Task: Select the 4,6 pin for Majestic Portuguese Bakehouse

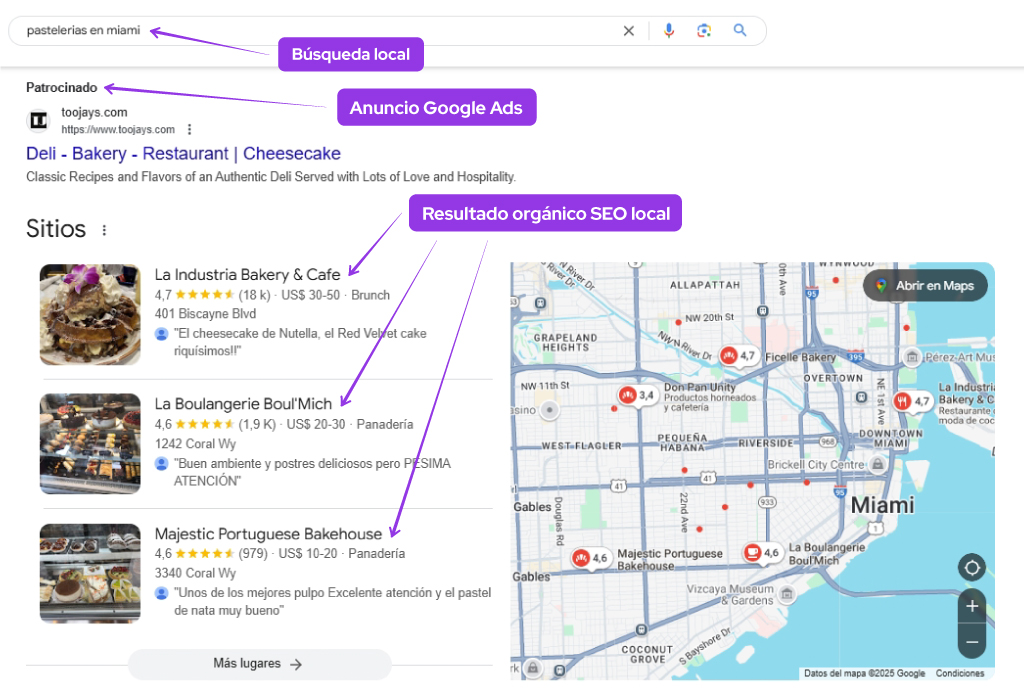Action: tap(590, 558)
